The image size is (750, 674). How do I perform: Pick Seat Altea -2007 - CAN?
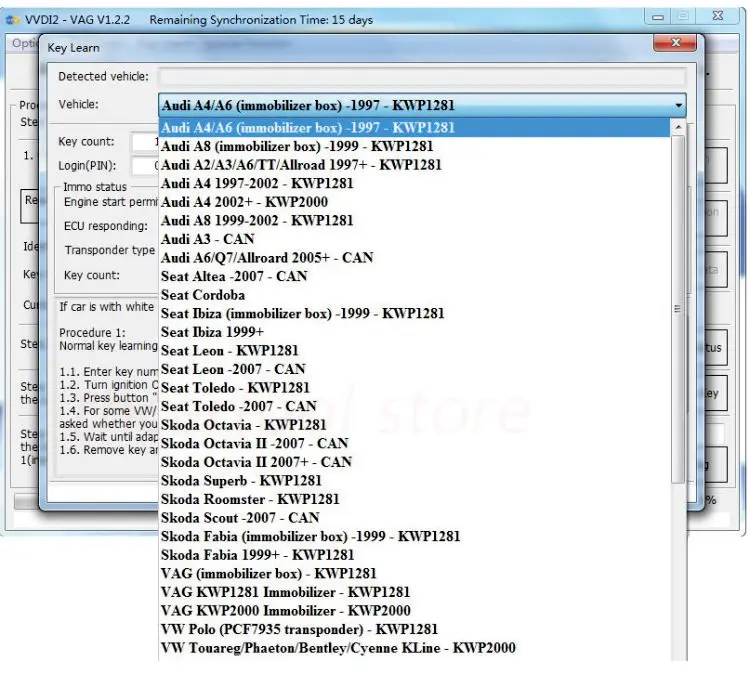click(415, 276)
